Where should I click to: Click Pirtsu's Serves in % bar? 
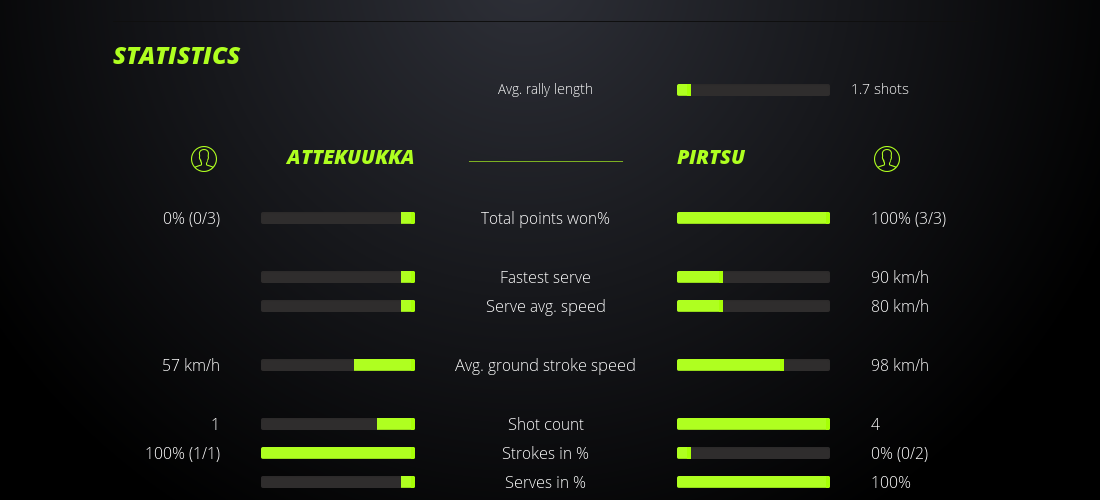pos(753,482)
